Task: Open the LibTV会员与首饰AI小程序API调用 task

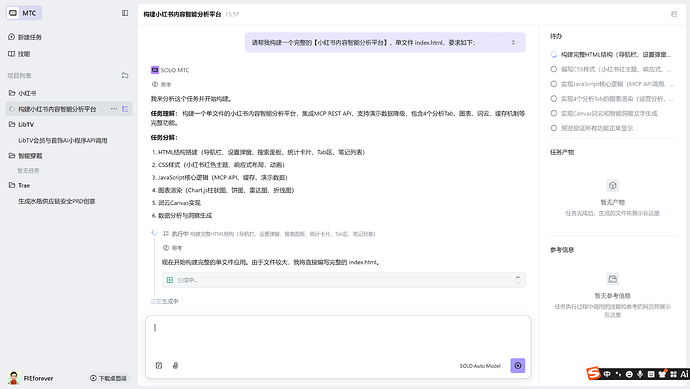Action: (x=62, y=140)
